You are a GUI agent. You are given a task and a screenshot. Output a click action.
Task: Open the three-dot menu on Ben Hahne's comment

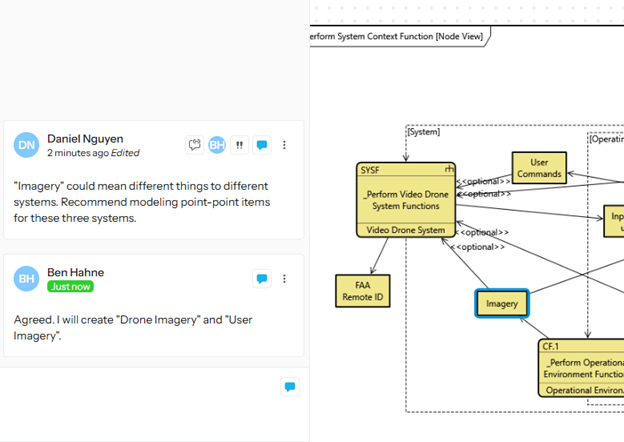coord(284,279)
